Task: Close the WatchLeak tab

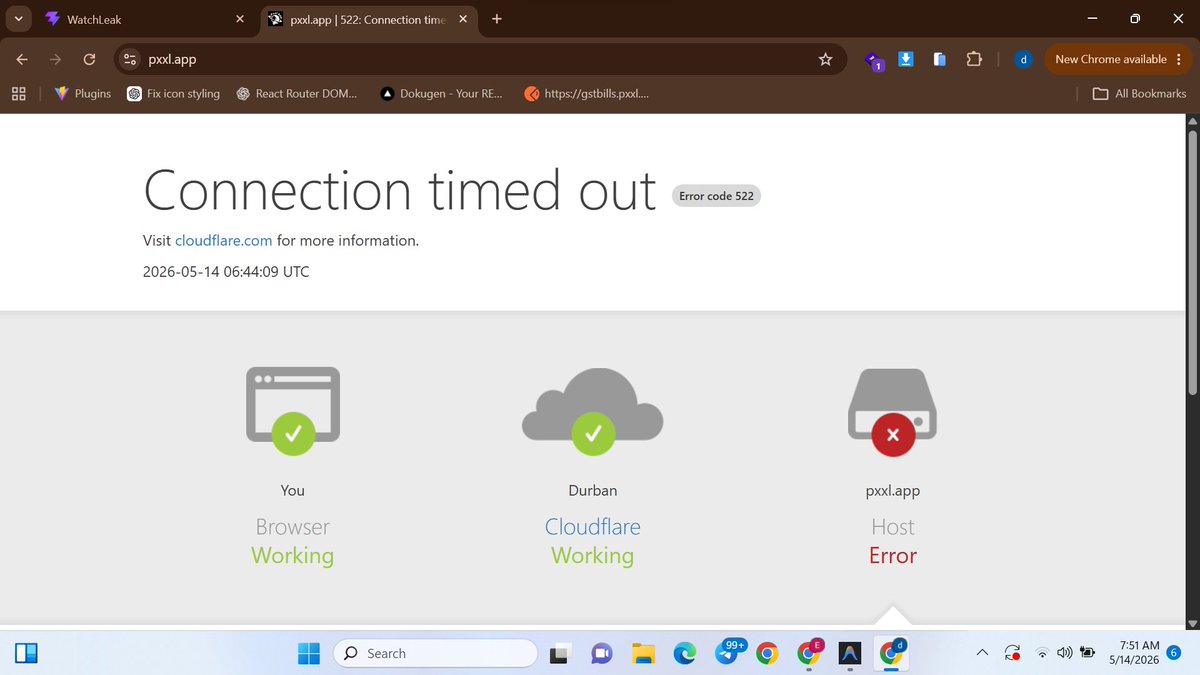Action: [x=239, y=19]
